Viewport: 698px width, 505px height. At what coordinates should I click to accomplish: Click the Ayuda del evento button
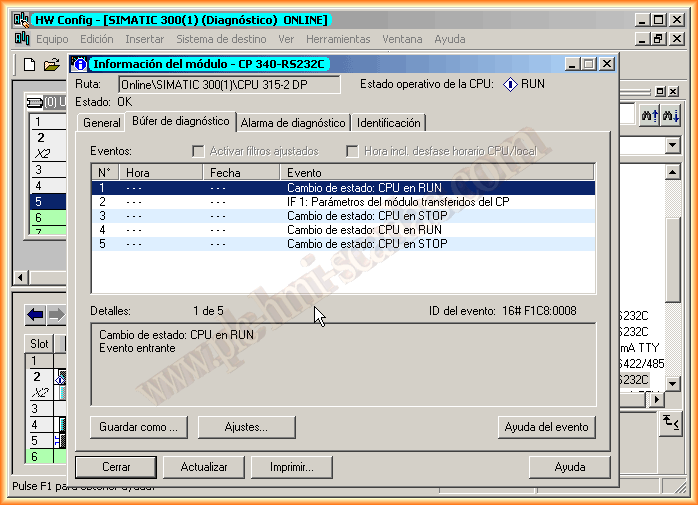pyautogui.click(x=546, y=427)
